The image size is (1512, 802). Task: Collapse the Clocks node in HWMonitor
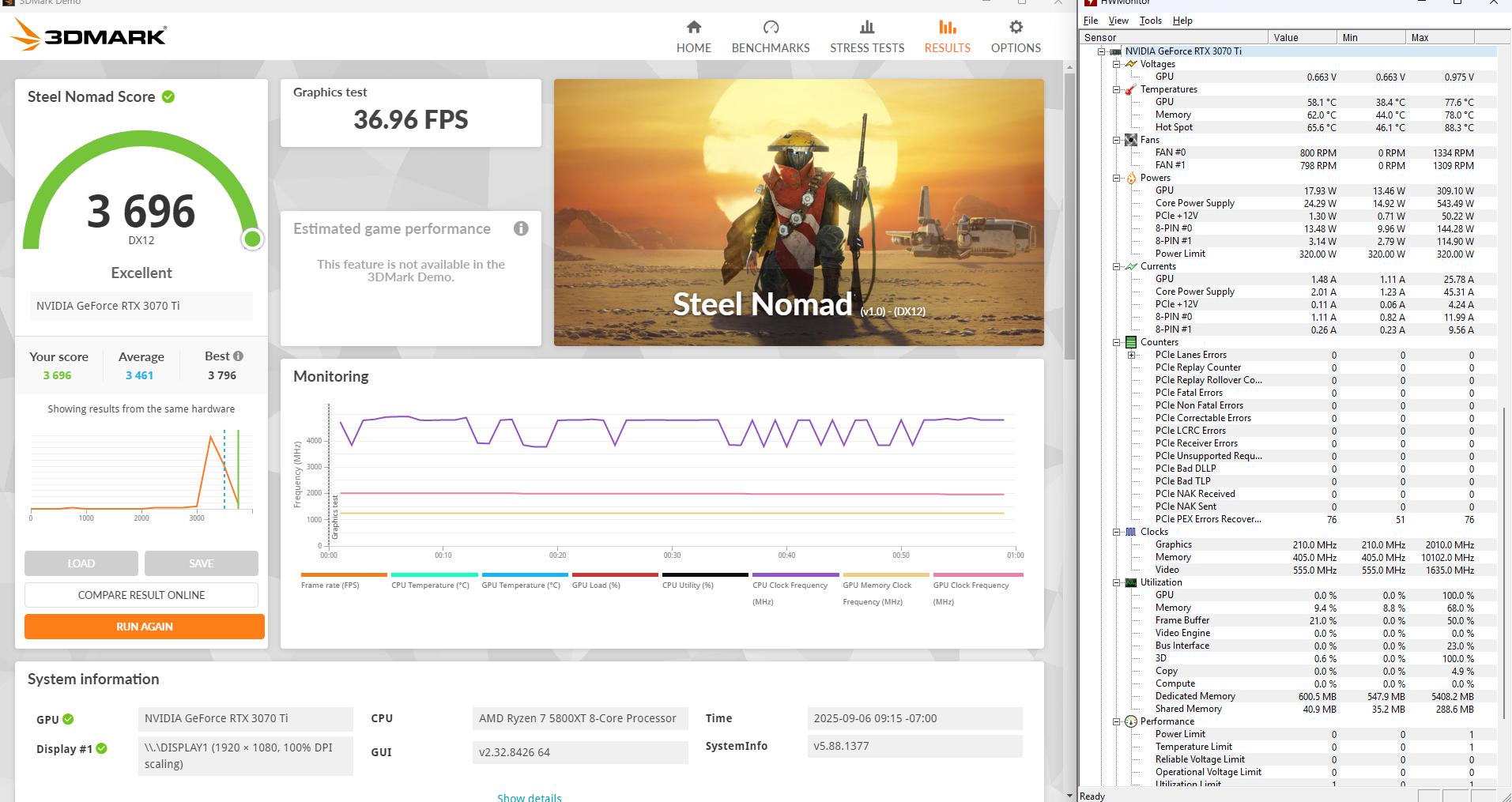coord(1116,532)
